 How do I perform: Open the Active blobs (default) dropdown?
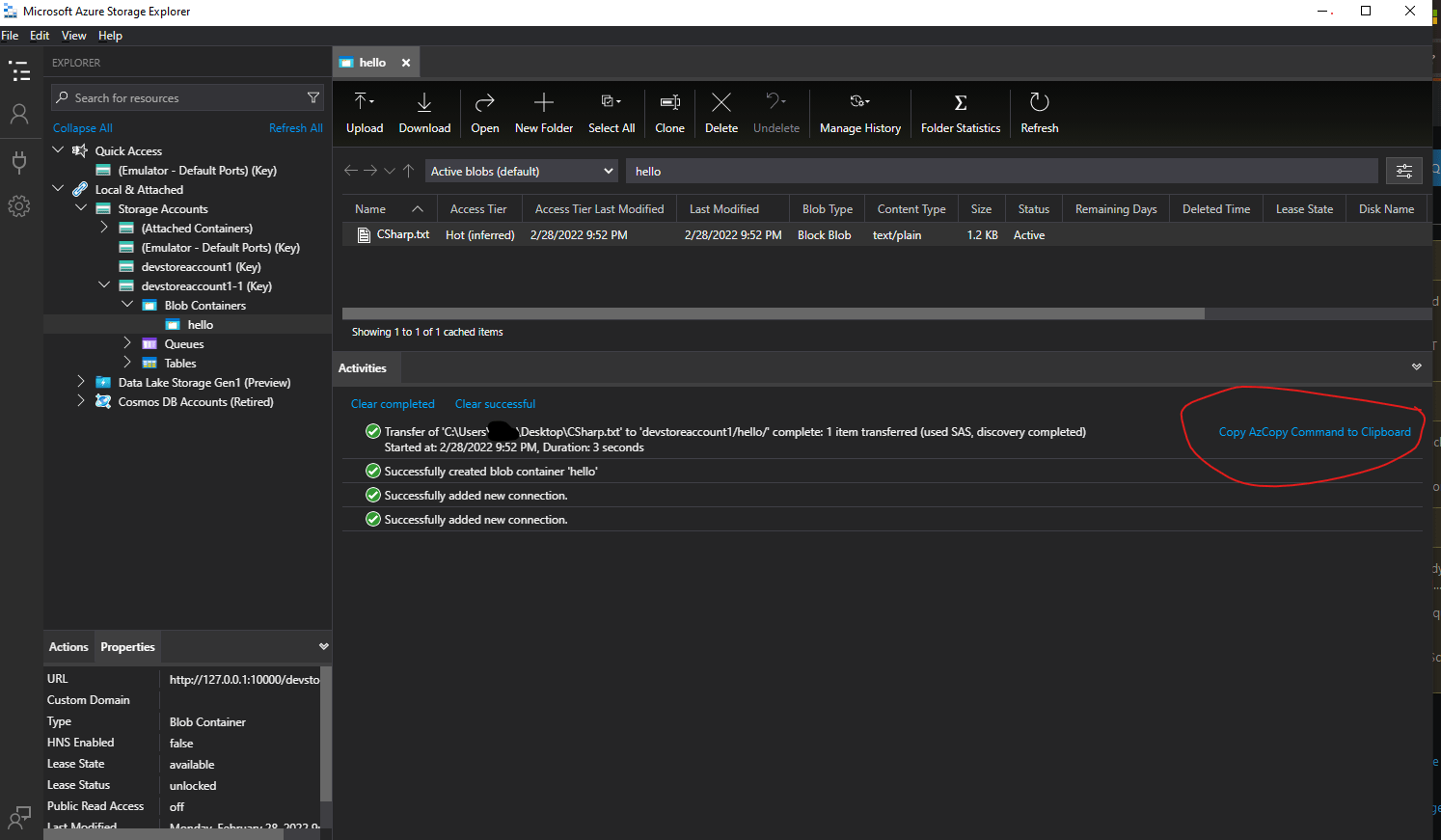click(521, 171)
